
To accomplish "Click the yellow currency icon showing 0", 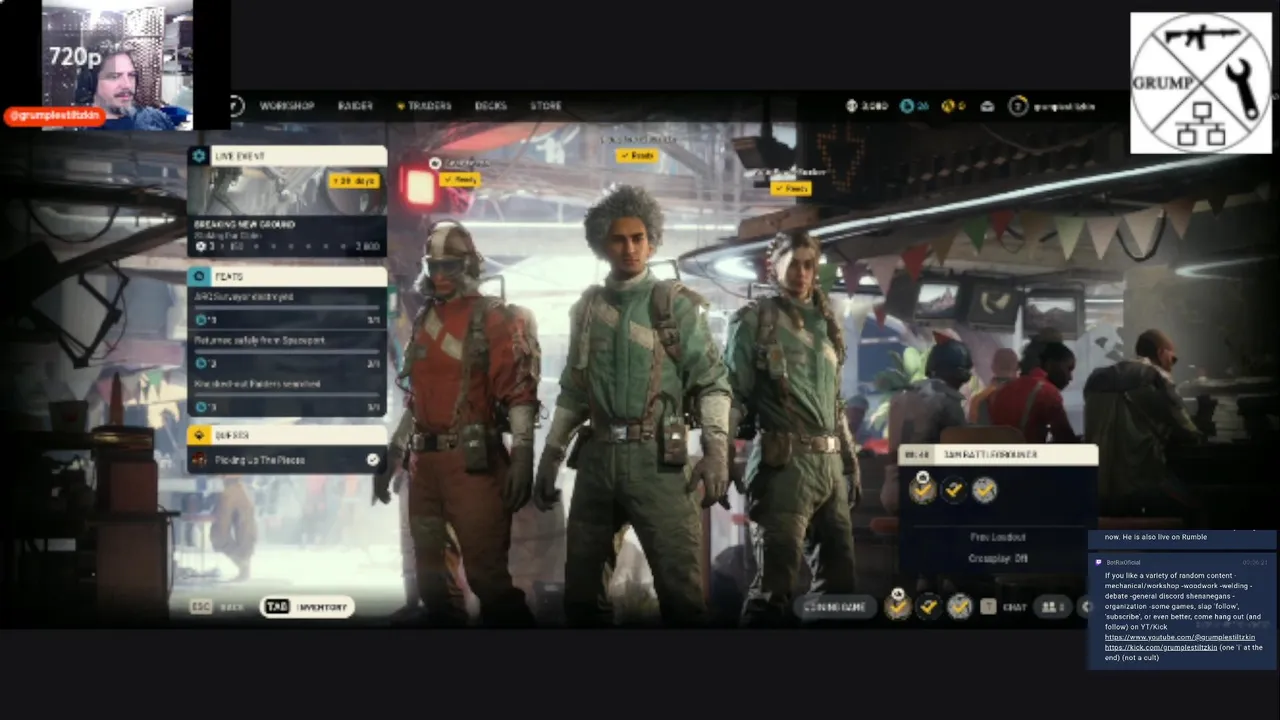I will 947,105.
